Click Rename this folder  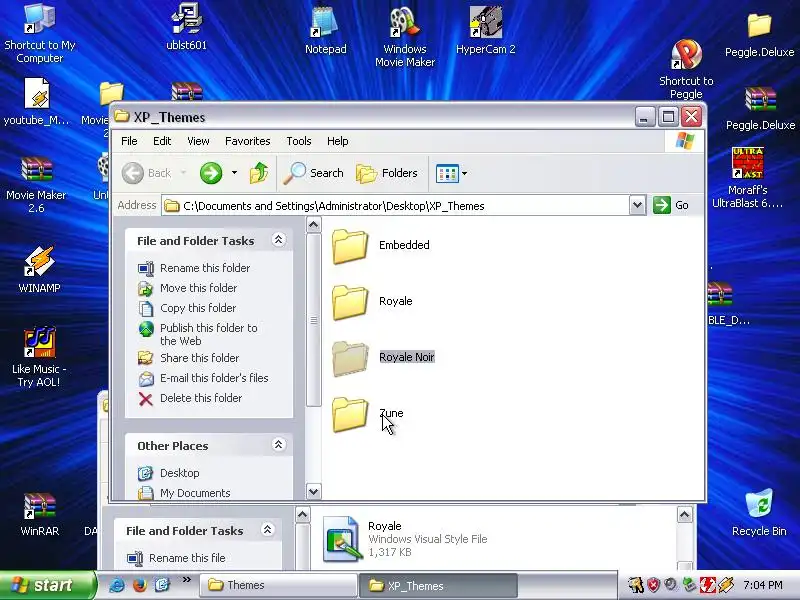[x=194, y=268]
